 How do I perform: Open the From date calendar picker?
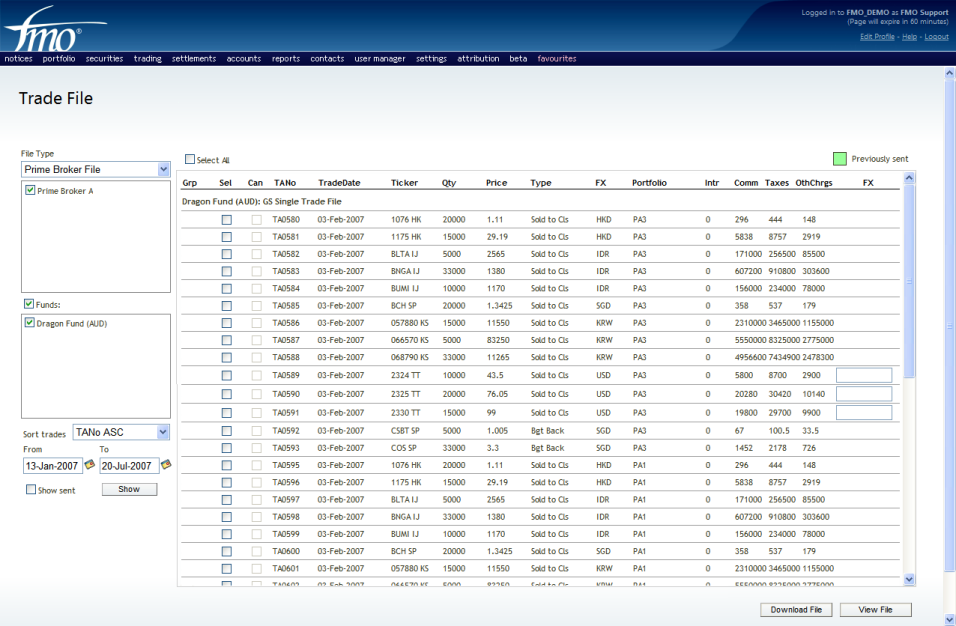pyautogui.click(x=90, y=465)
